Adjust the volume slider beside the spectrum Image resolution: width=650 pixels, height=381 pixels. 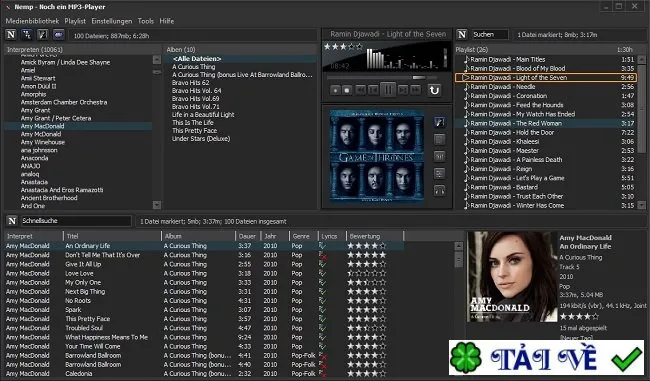click(445, 57)
